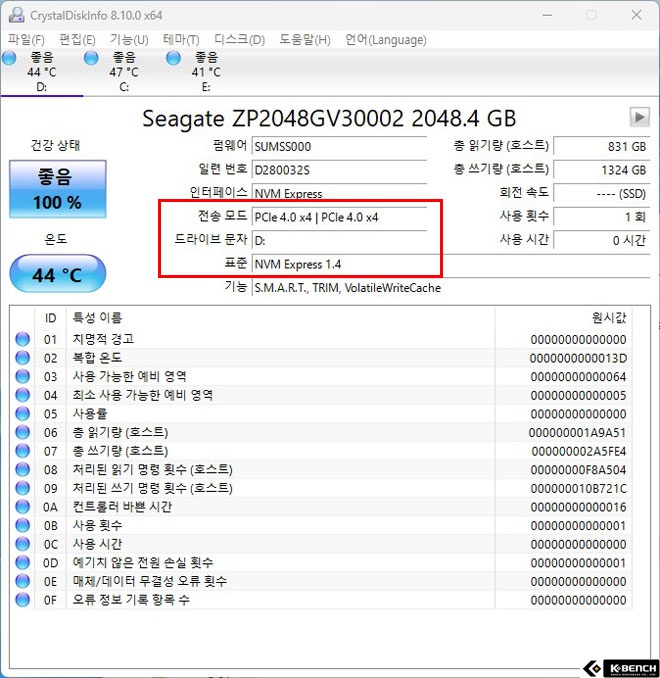Select 예기치 않은 전원 손실 횟수 attribute name

(143, 562)
